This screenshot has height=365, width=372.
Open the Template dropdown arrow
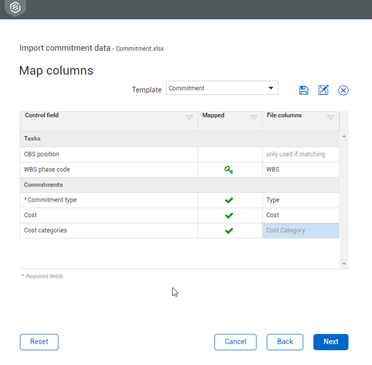point(271,88)
